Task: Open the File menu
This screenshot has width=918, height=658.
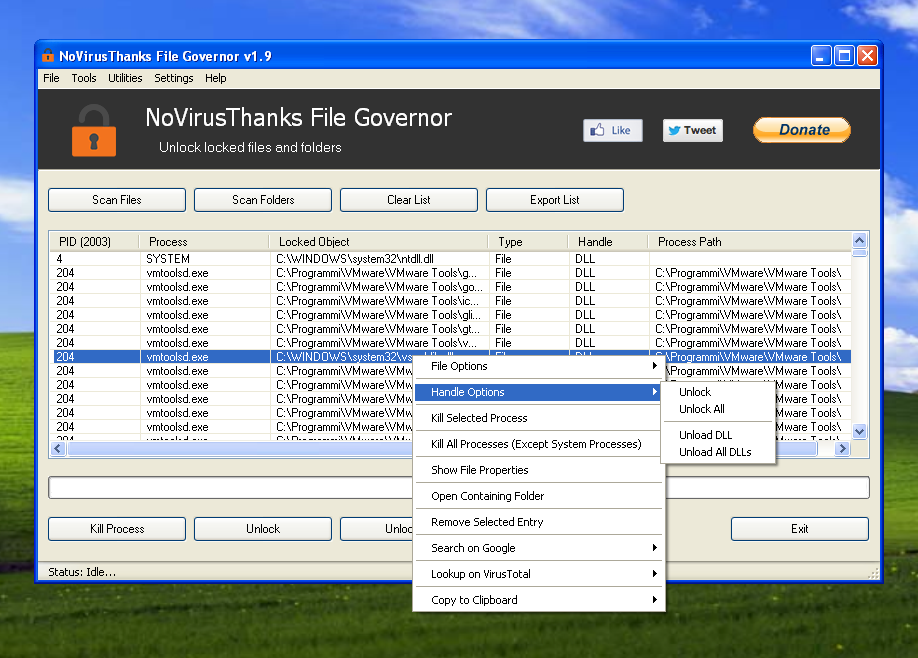Action: [x=51, y=78]
